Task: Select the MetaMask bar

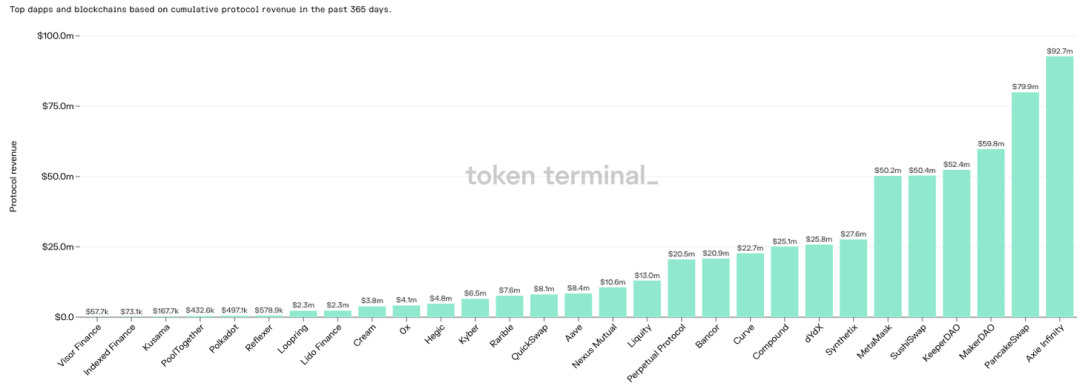Action: pos(888,246)
